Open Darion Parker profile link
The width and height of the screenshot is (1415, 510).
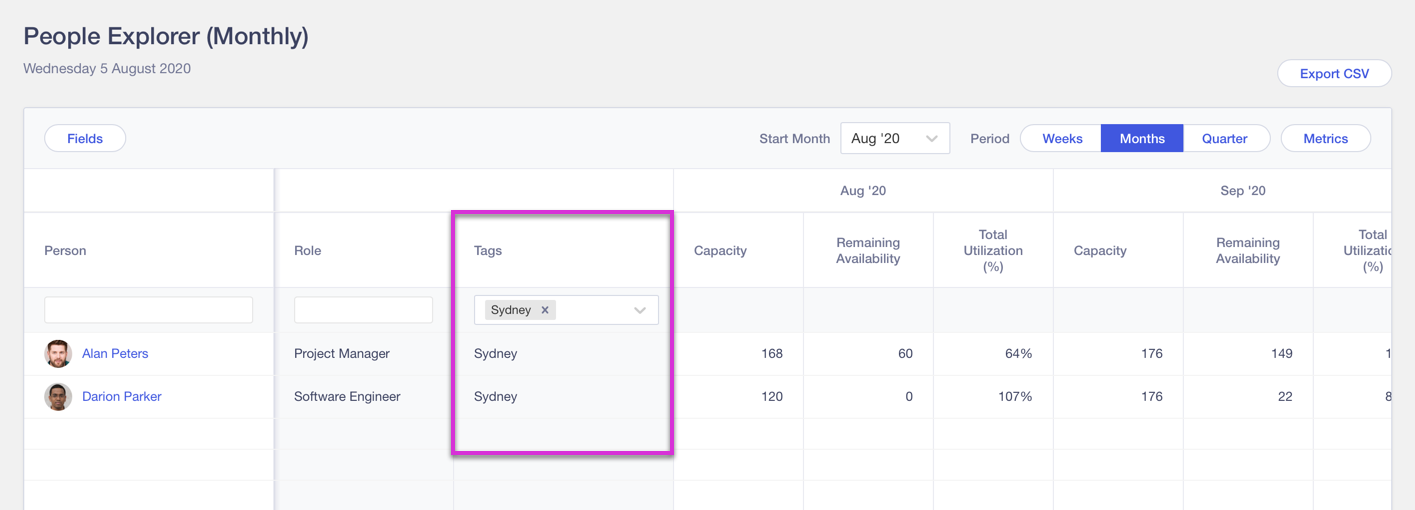coord(121,397)
